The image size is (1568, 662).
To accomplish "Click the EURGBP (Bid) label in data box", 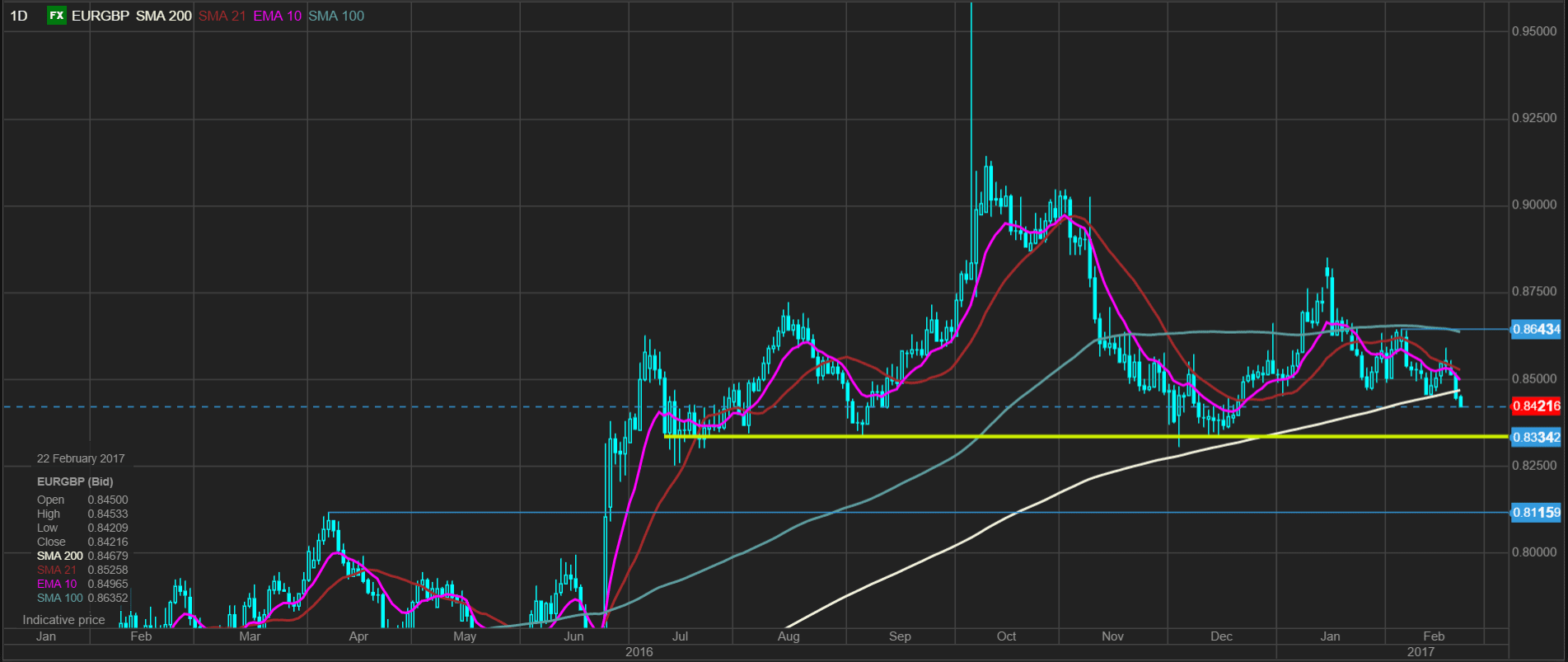I will coord(75,481).
